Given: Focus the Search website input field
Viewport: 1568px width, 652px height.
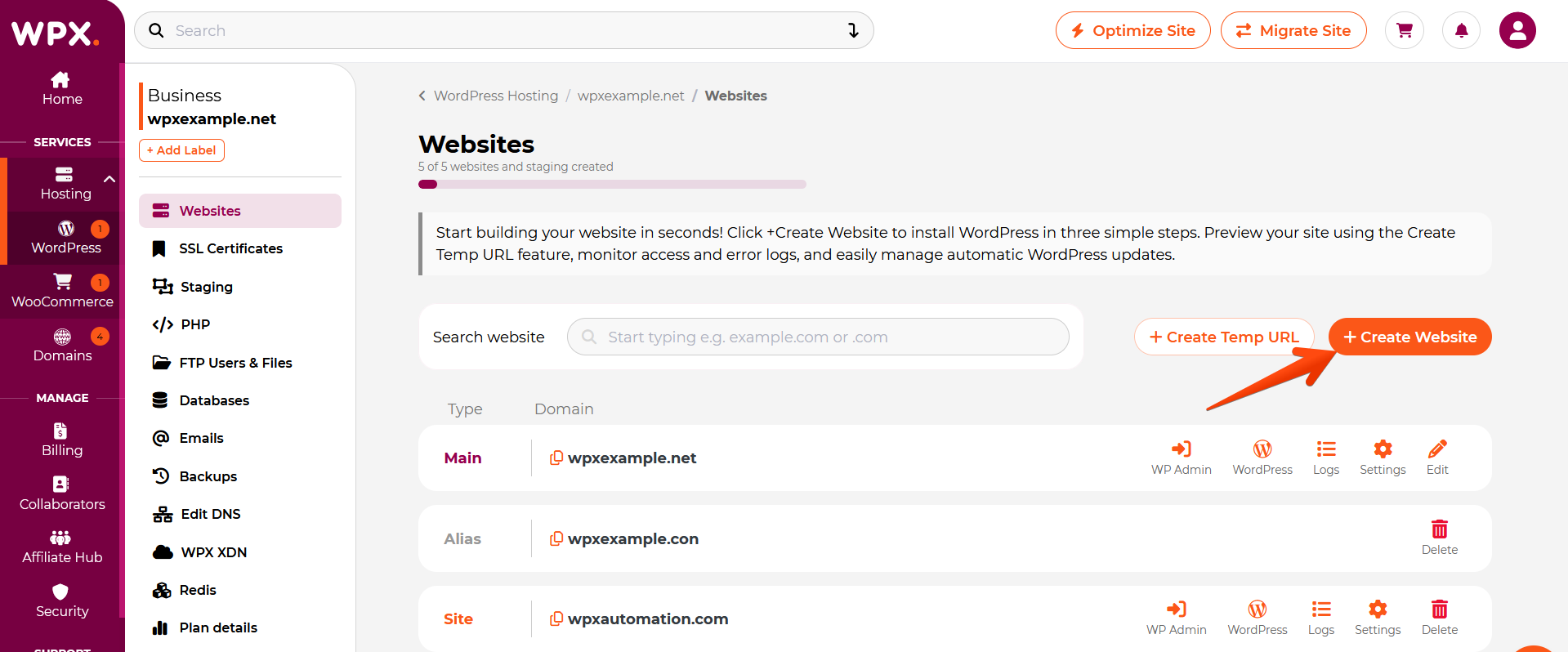Looking at the screenshot, I should click(817, 337).
